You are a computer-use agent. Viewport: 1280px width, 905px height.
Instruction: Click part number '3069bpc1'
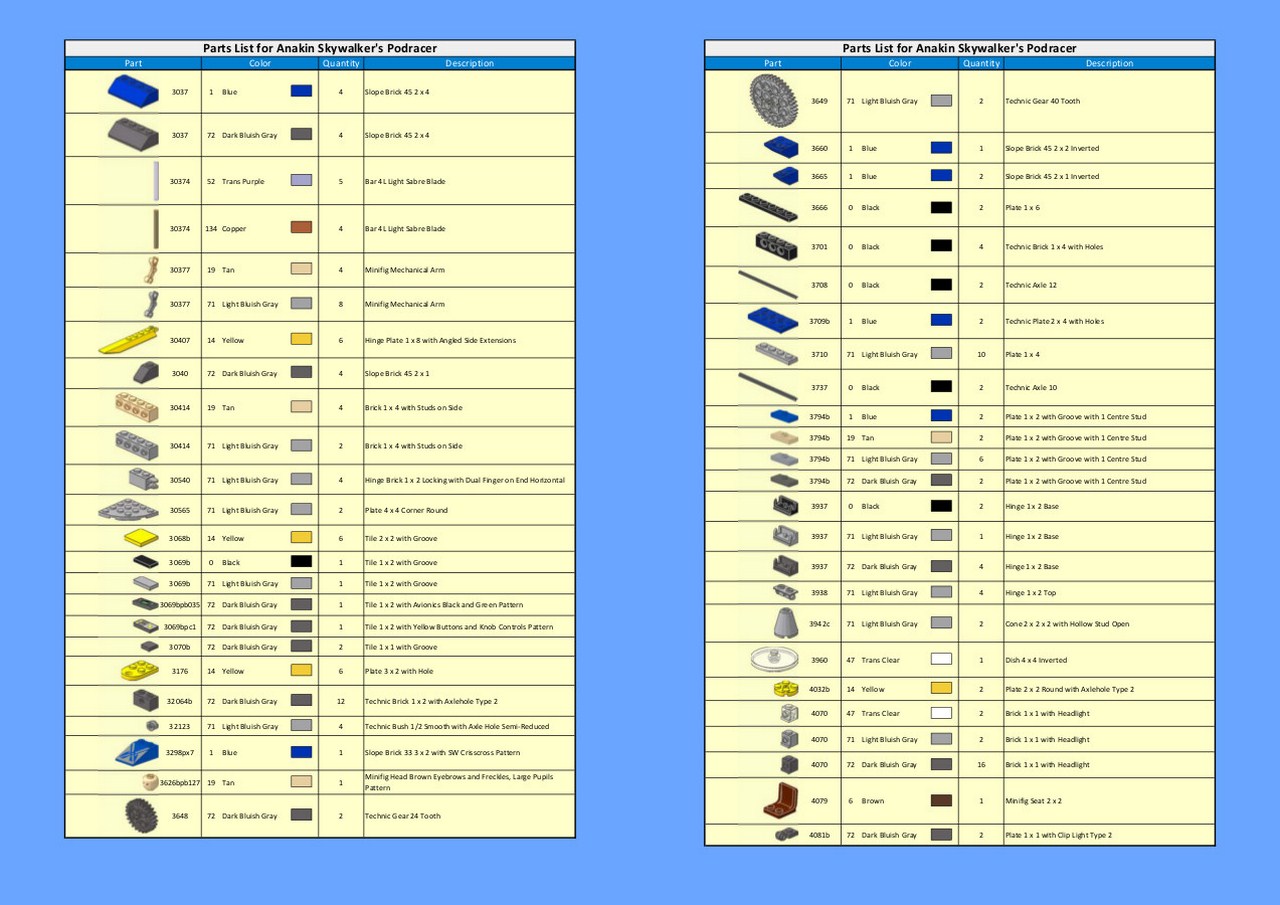point(180,627)
